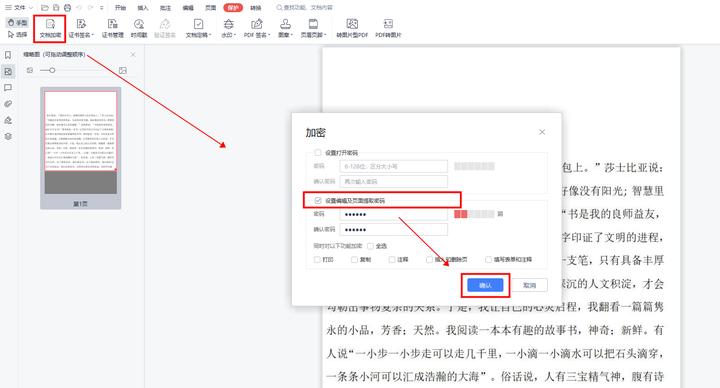Screen dimensions: 720x388
Task: Click the 查找功能 search box
Action: pos(305,8)
